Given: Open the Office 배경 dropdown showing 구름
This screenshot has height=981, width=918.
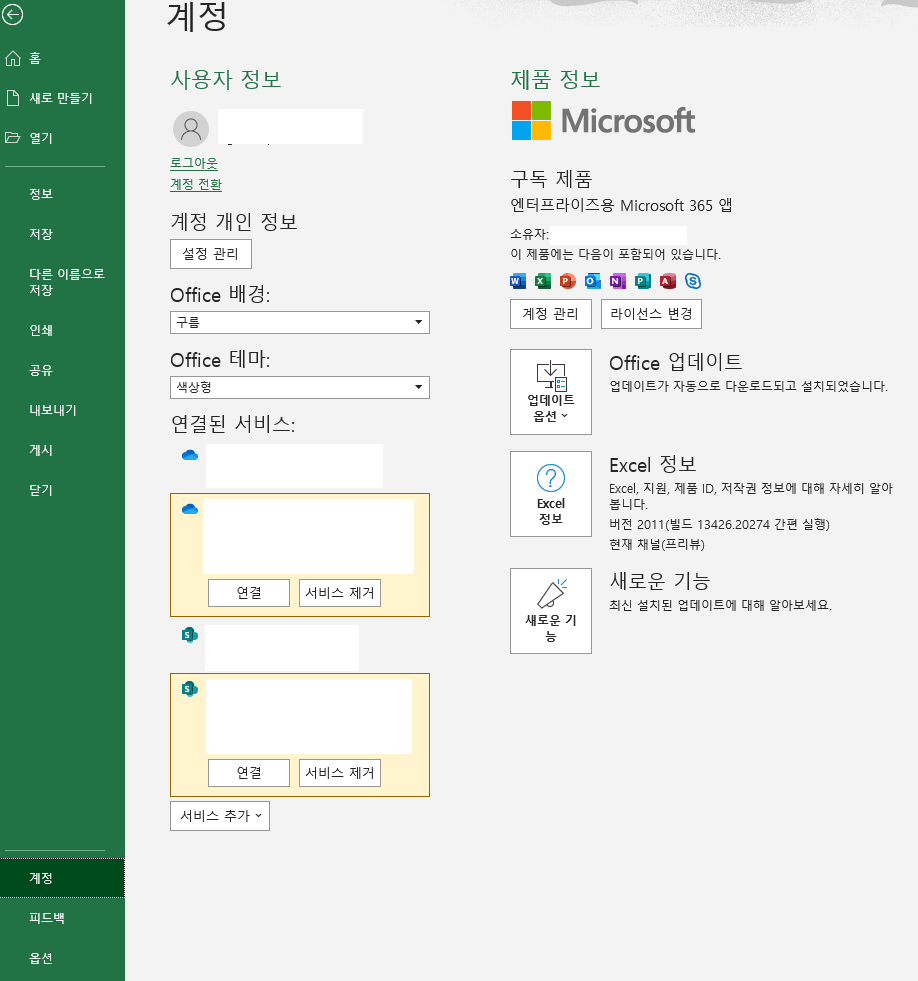Looking at the screenshot, I should tap(300, 322).
